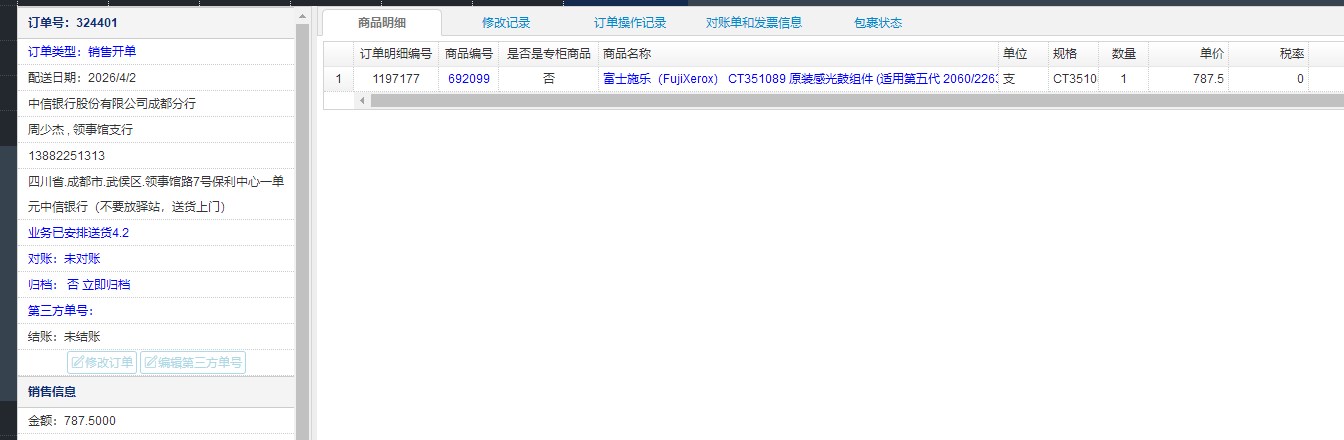Click the grid's left scroll arrow
This screenshot has height=440, width=1344.
362,100
